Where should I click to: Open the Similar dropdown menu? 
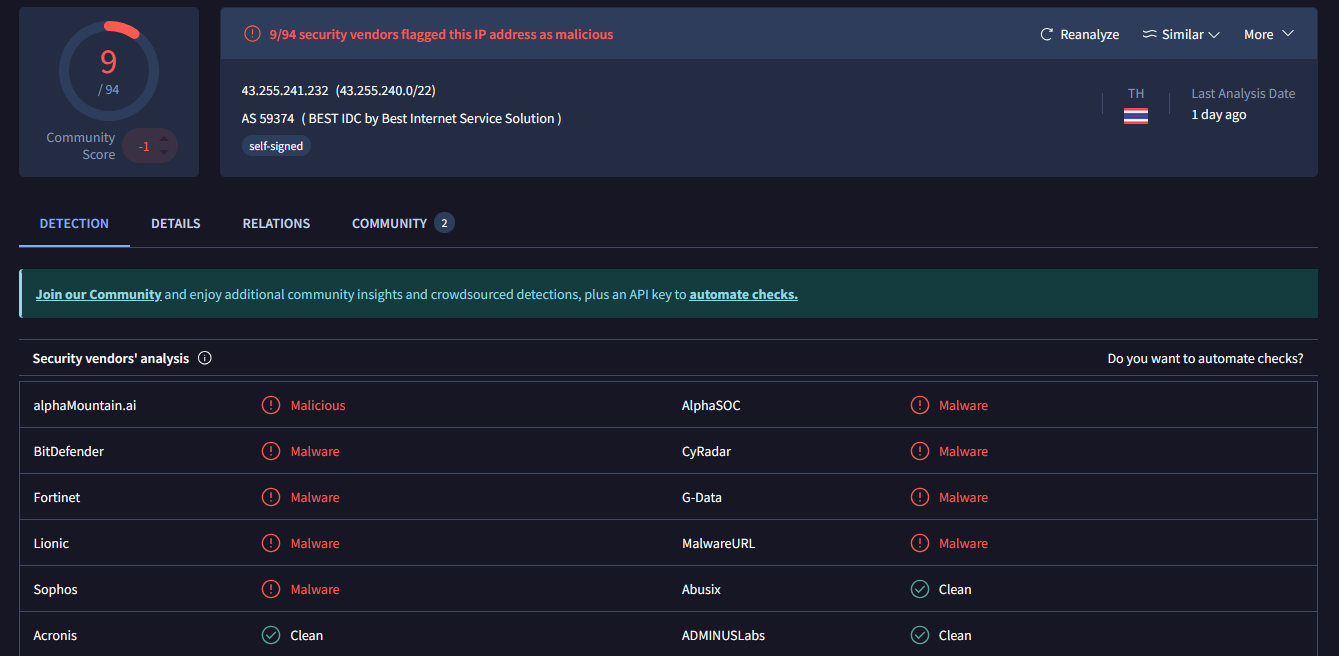click(x=1181, y=34)
